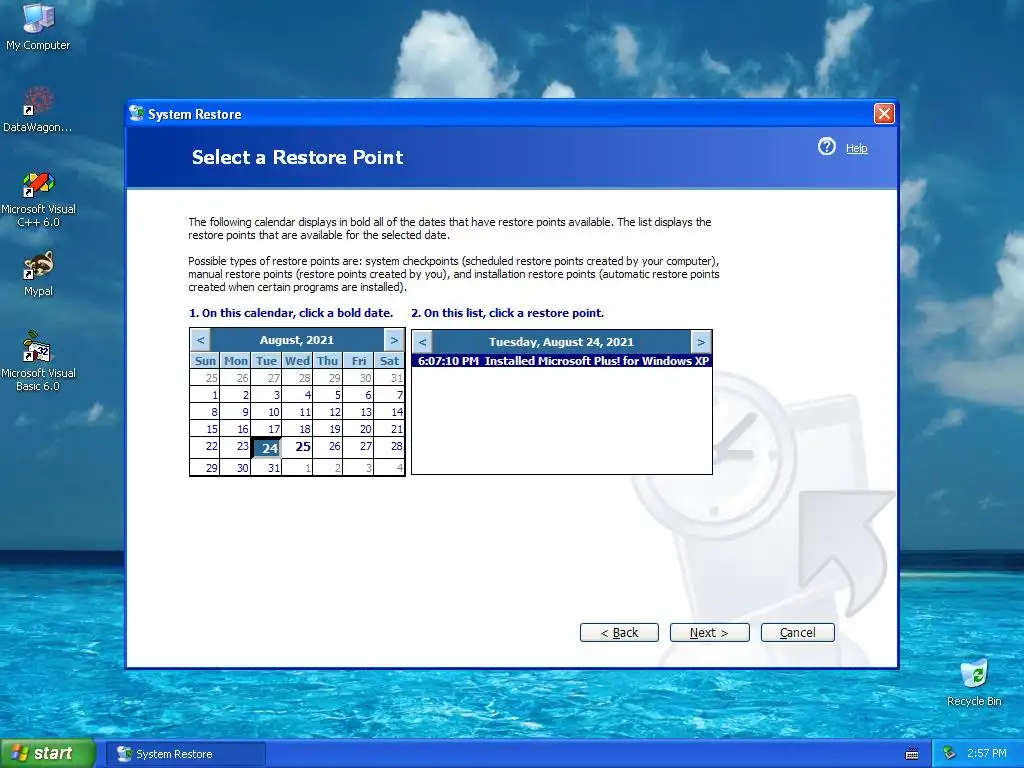This screenshot has width=1024, height=768.
Task: Open the Start menu
Action: (x=47, y=753)
